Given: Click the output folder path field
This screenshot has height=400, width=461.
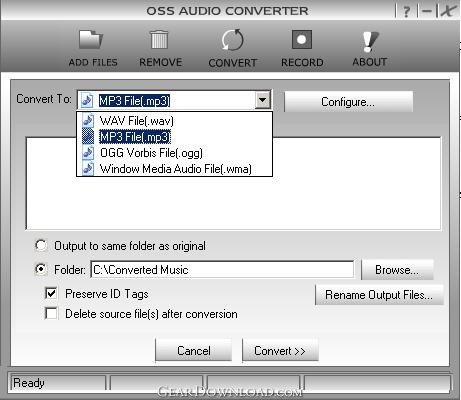Looking at the screenshot, I should point(222,269).
